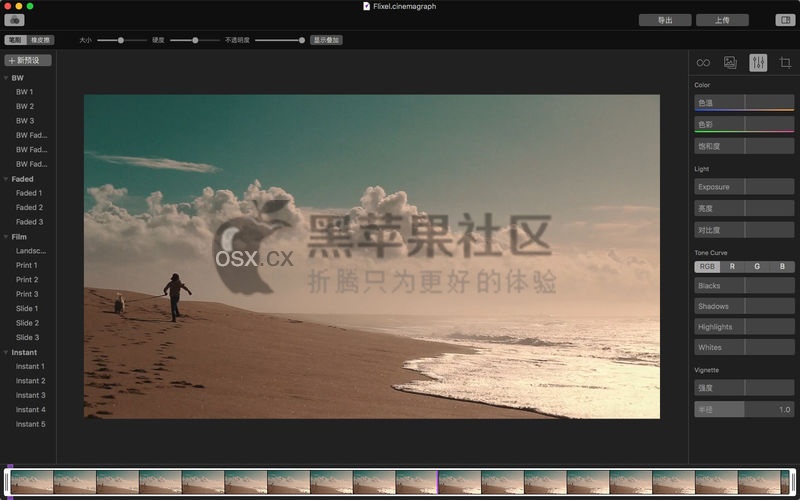Collapse the BW preset group
Screen dimensions: 800x500
pos(6,78)
